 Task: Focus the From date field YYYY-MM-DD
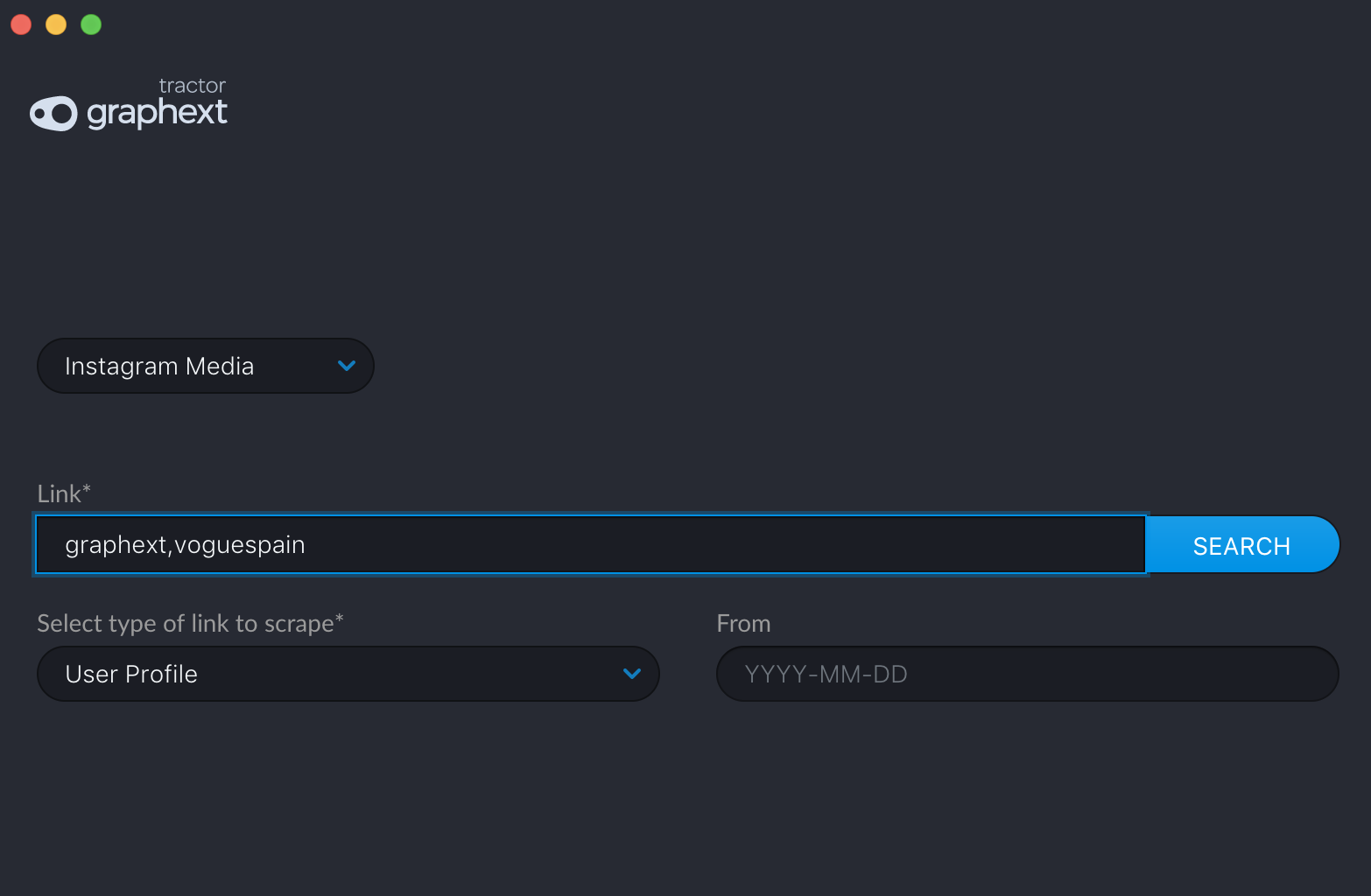click(1027, 674)
